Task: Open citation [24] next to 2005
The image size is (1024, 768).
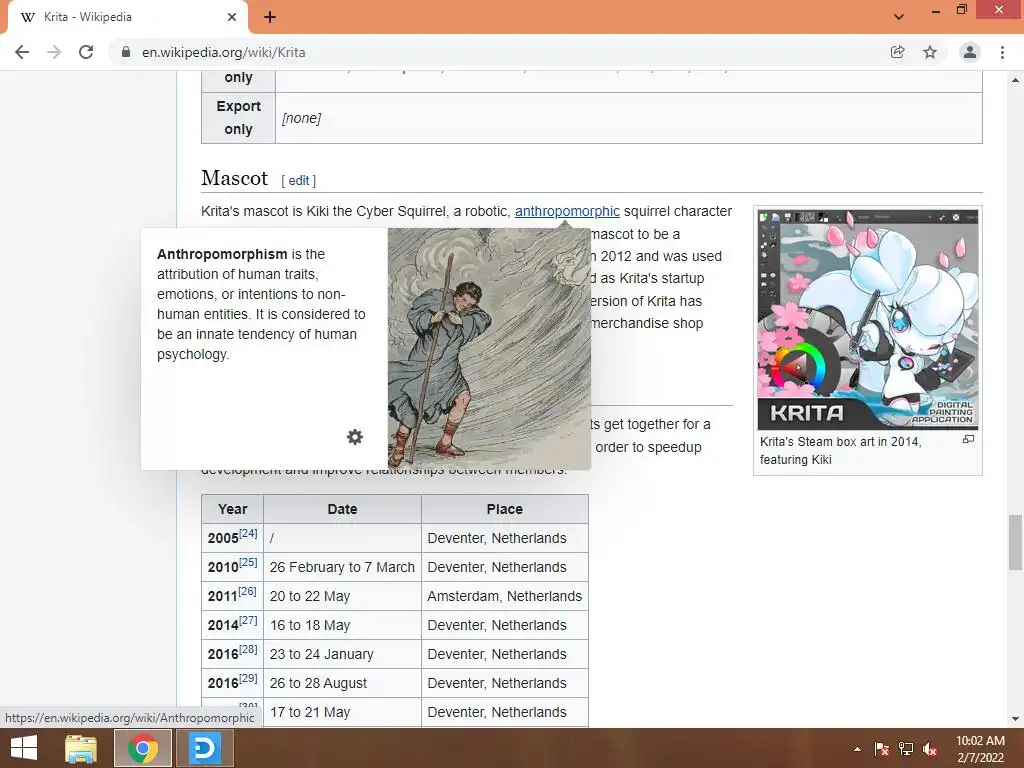Action: pyautogui.click(x=248, y=533)
